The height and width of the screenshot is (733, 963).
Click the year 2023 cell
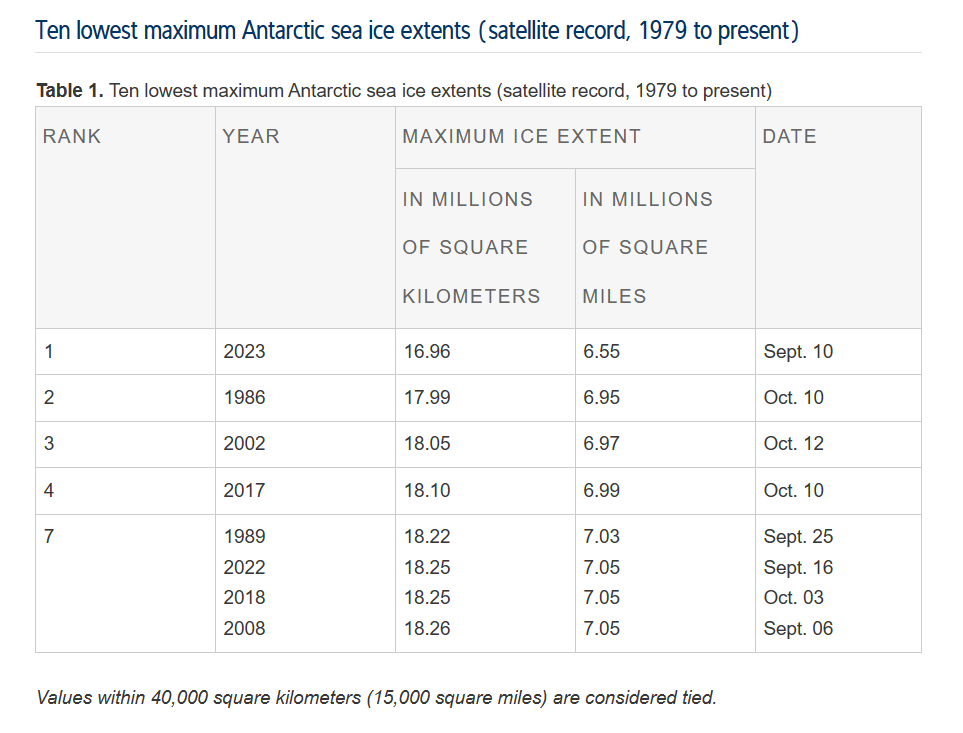pyautogui.click(x=244, y=352)
